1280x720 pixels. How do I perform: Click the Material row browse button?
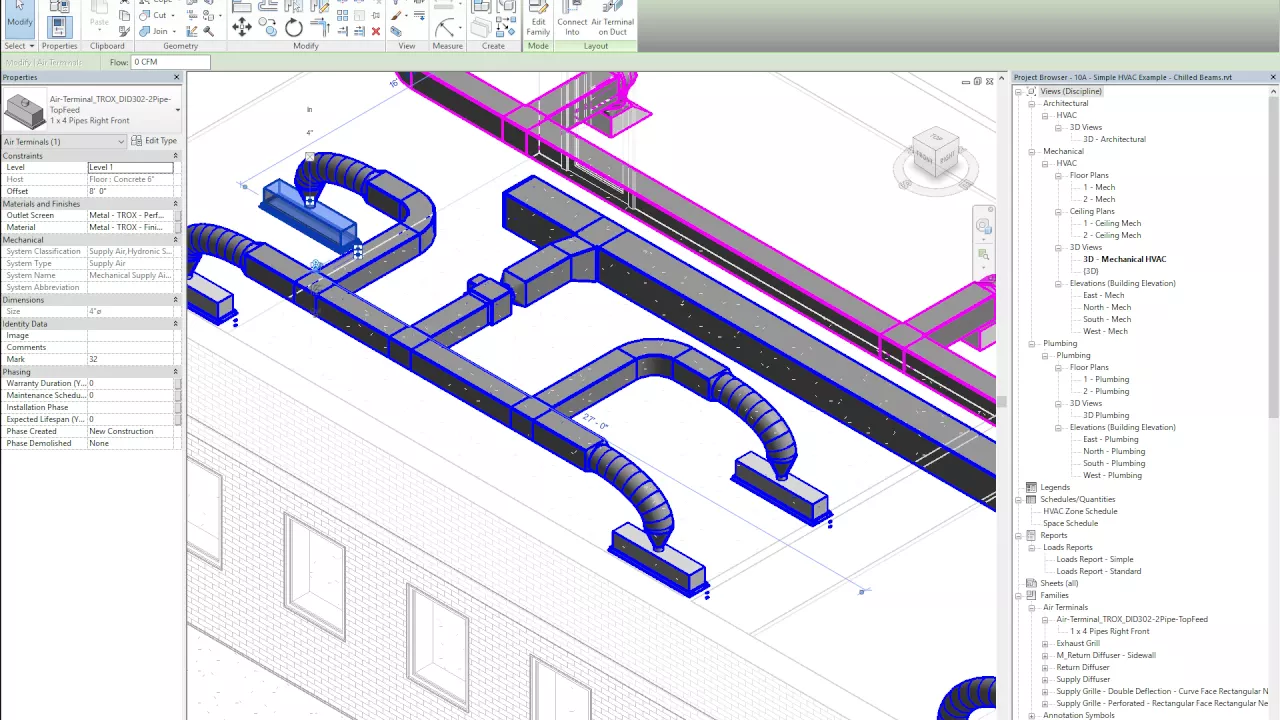(178, 227)
